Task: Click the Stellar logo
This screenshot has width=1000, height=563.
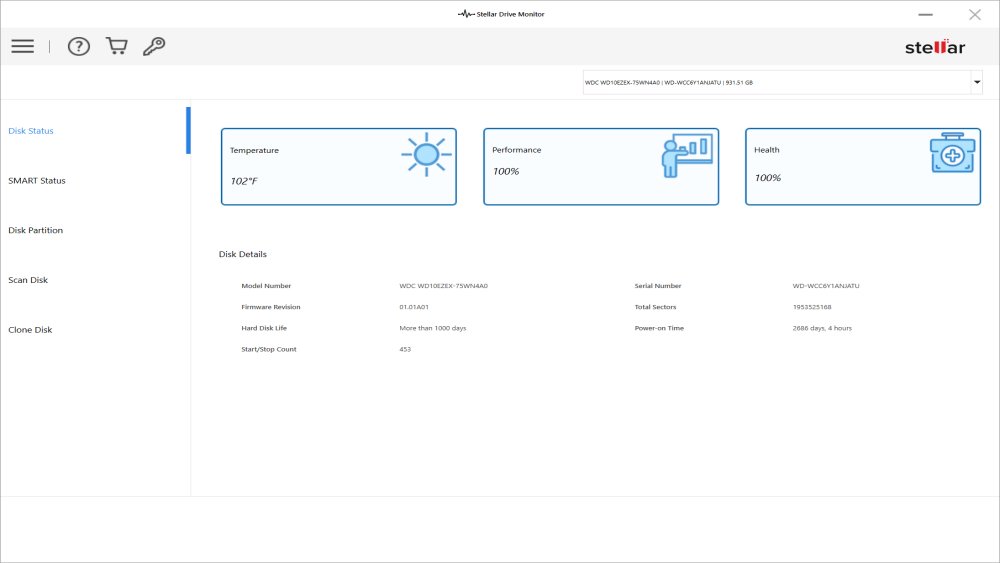Action: pos(935,47)
